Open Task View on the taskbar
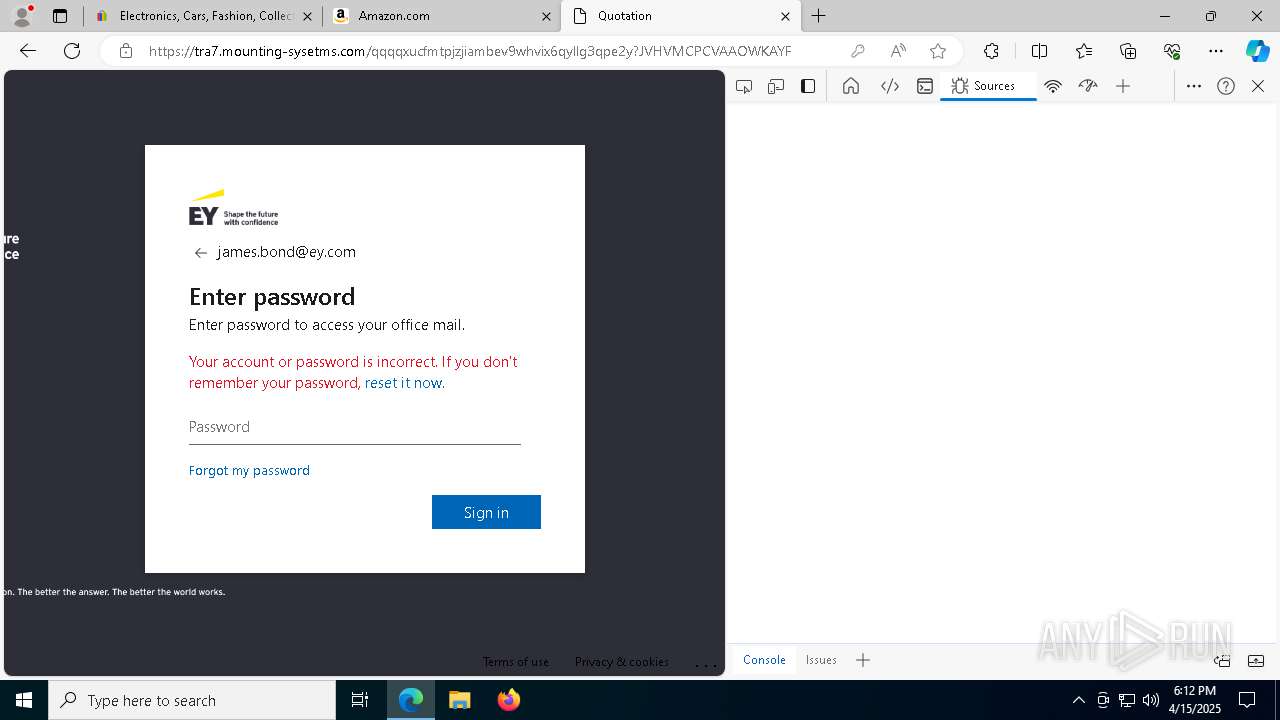The height and width of the screenshot is (720, 1280). coord(360,700)
